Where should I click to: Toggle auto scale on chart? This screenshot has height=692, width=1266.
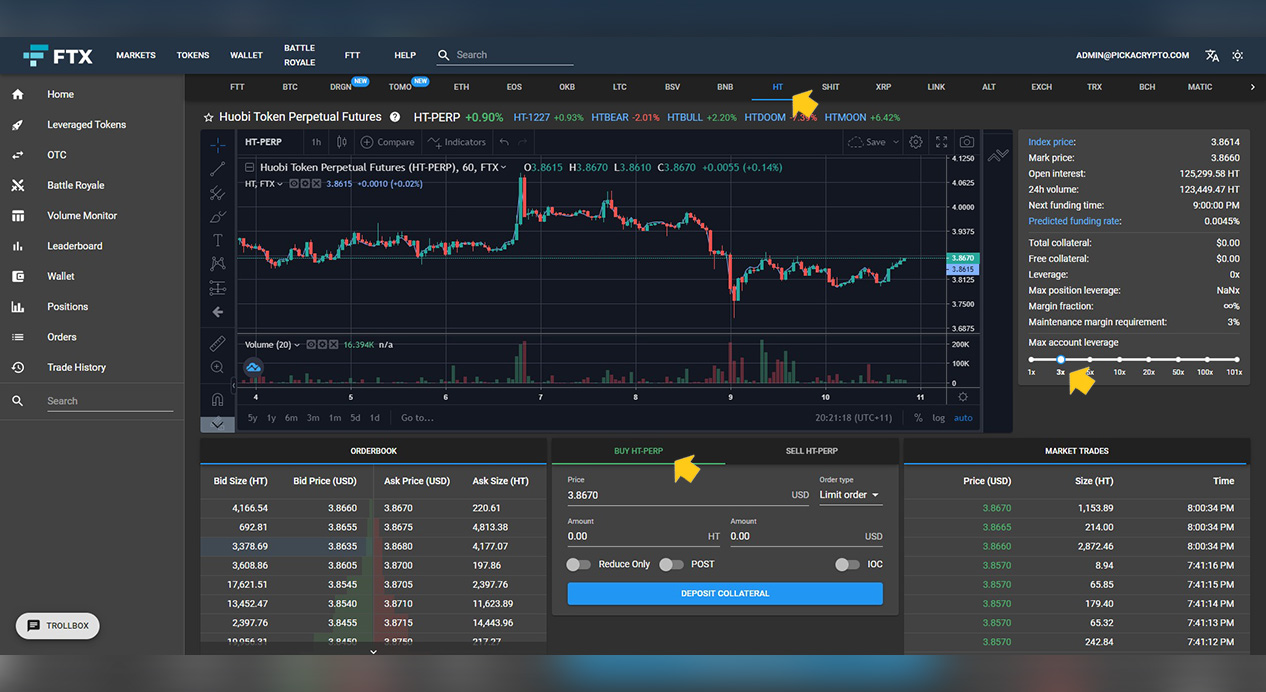tap(962, 418)
